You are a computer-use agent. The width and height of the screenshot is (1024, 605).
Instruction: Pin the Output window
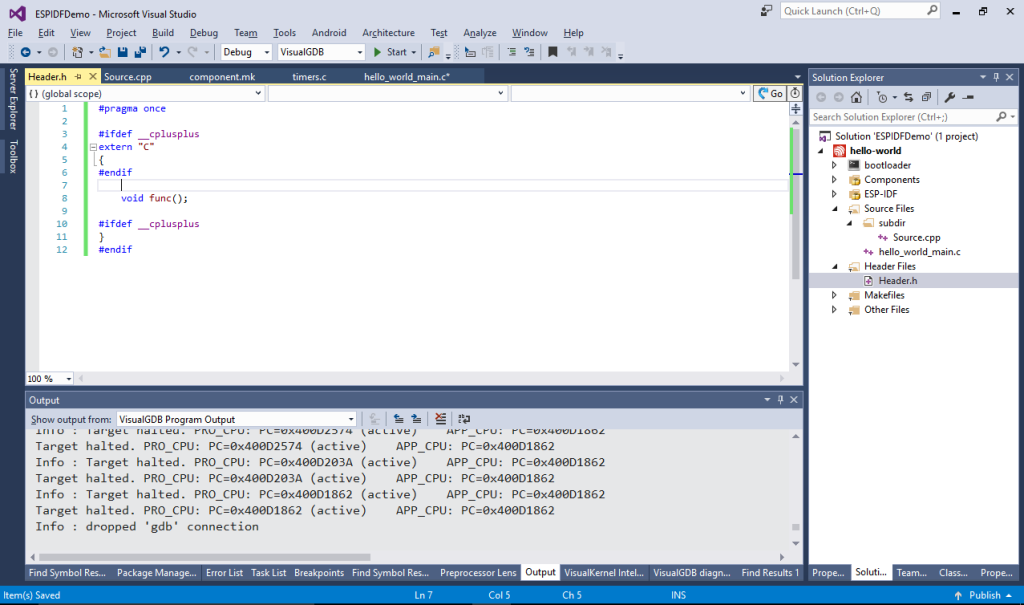(x=781, y=399)
